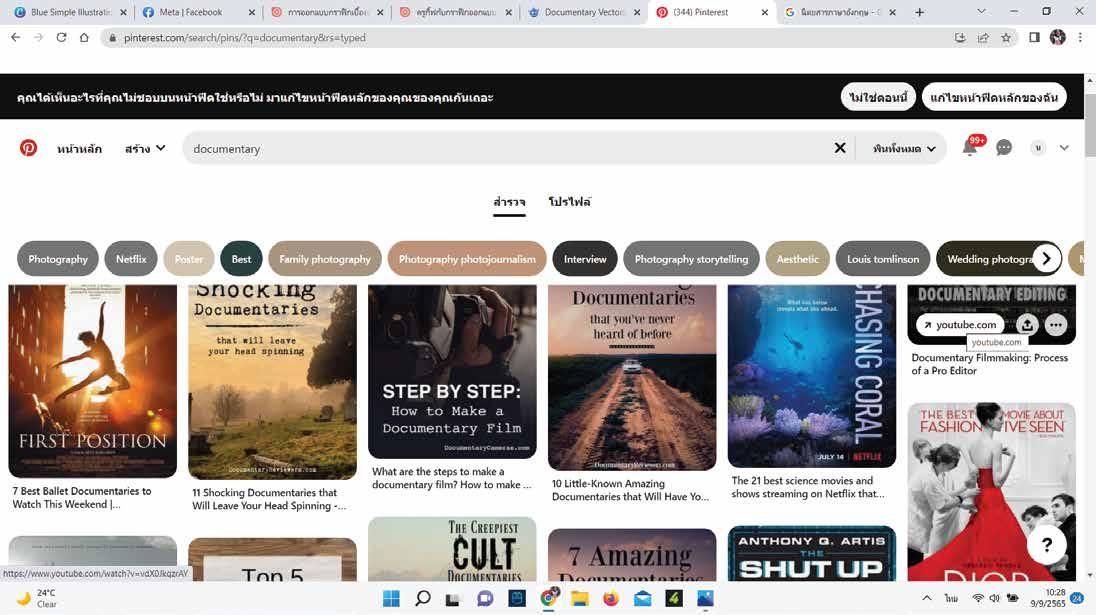Screen dimensions: 1096x615
Task: Open a new browser tab
Action: tap(919, 12)
